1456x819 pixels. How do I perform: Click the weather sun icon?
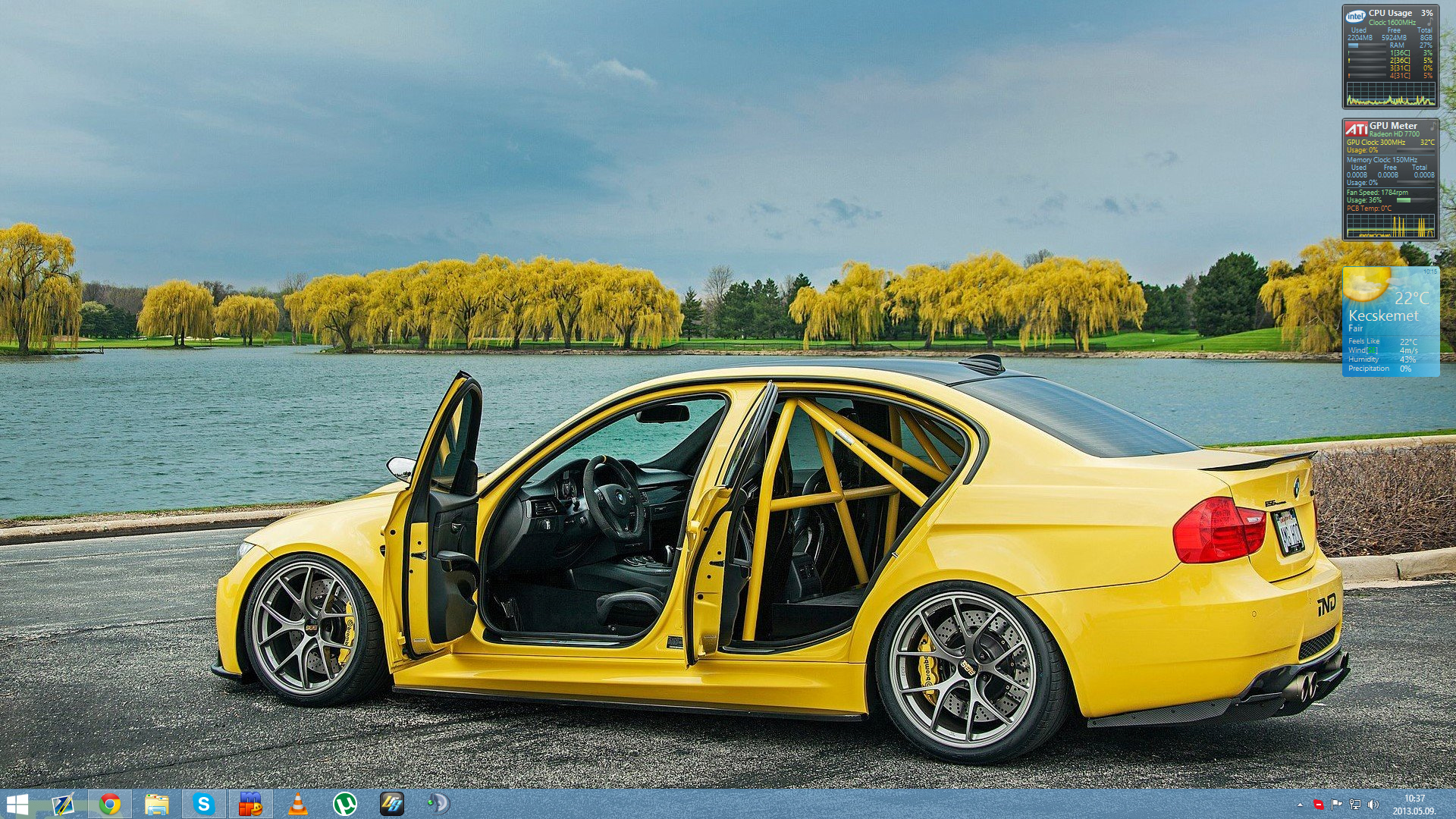point(1365,283)
